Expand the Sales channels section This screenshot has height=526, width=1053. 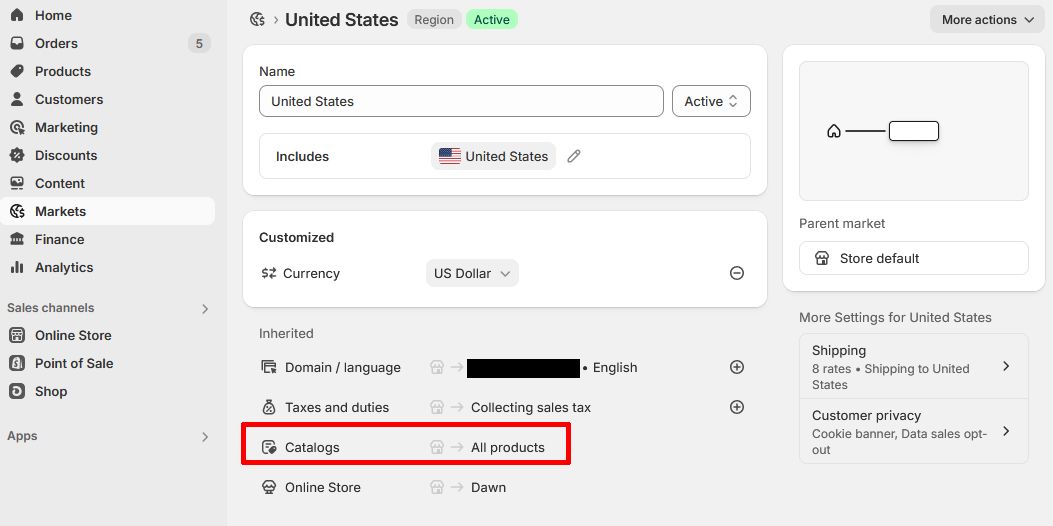[205, 308]
